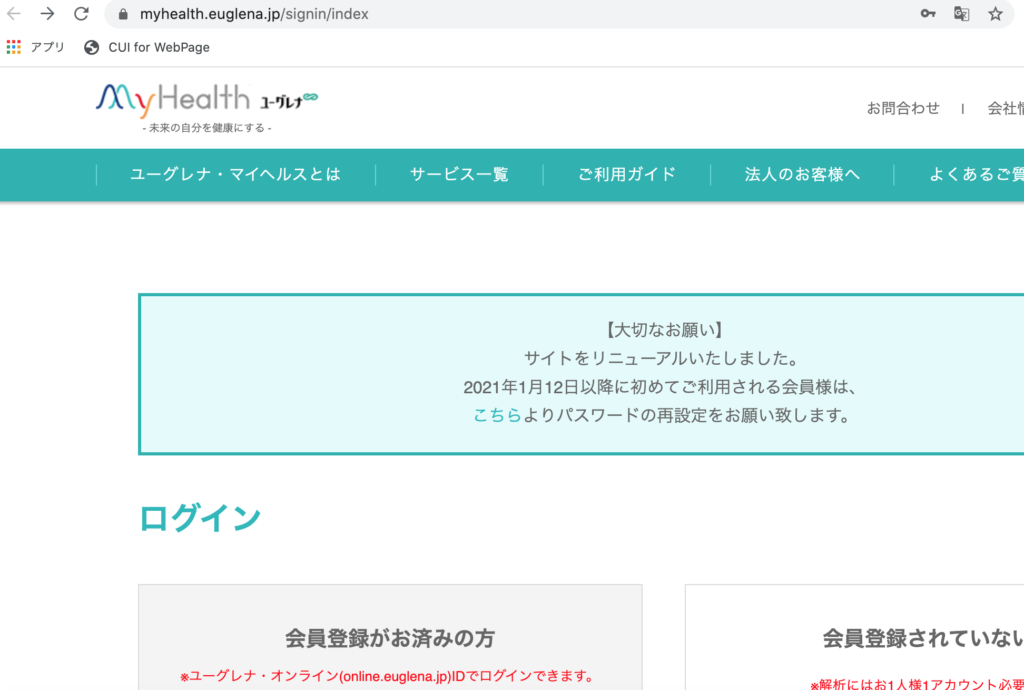Select ユーグレナ・マイヘルスとは in the navigation

pos(235,174)
